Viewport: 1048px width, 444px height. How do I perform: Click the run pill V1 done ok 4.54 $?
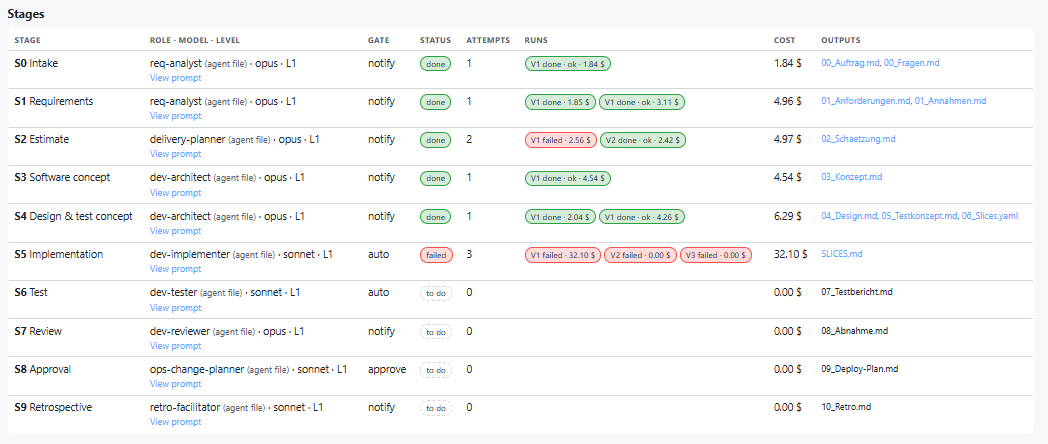(x=568, y=179)
